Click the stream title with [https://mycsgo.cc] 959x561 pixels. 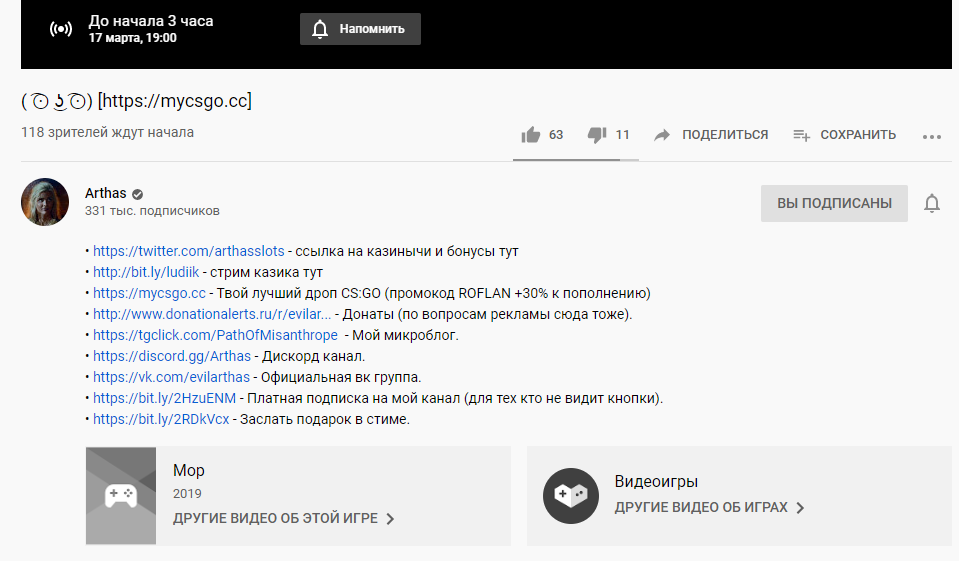(x=136, y=100)
